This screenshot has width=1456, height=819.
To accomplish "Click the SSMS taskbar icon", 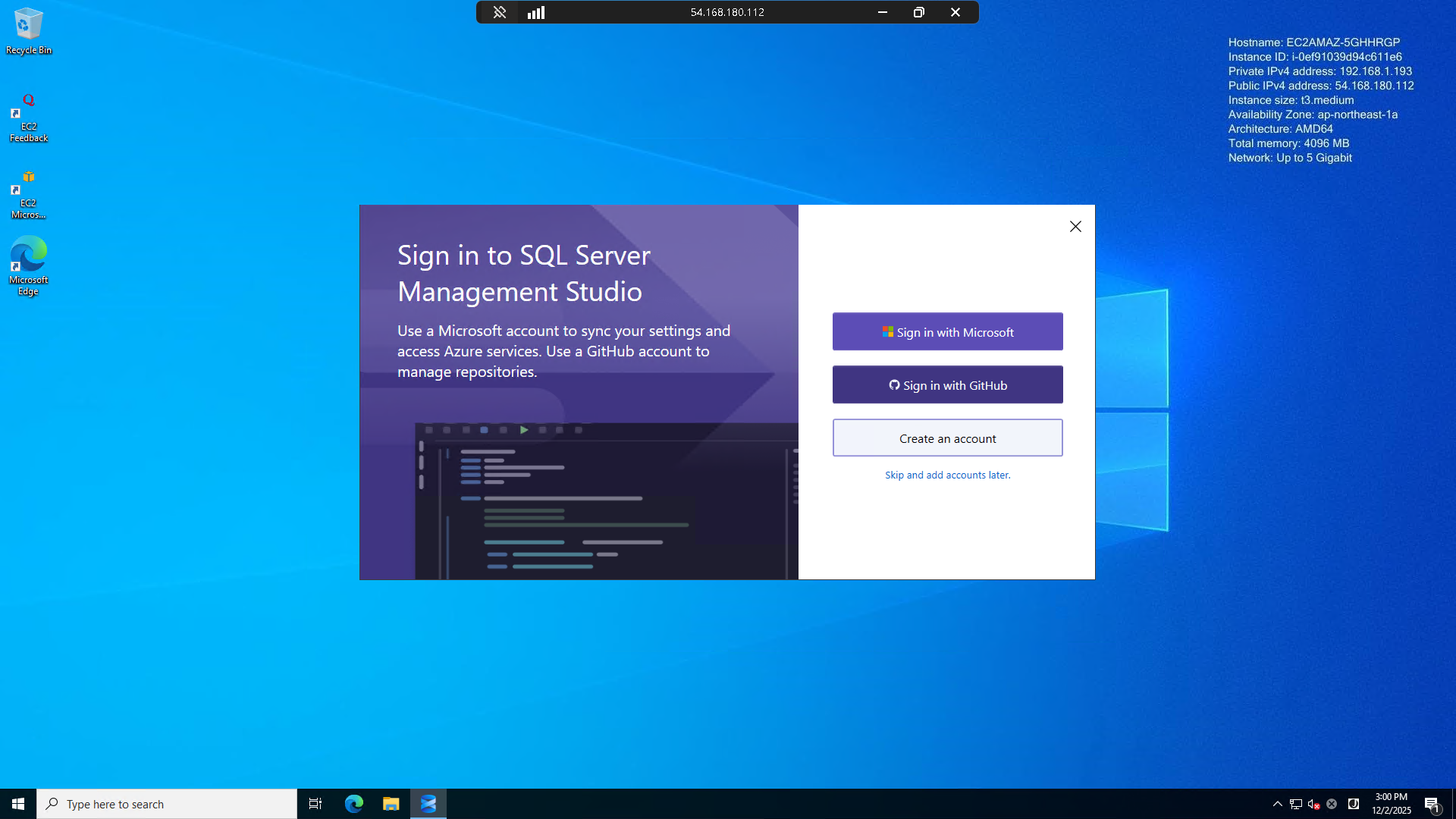I will 428,804.
